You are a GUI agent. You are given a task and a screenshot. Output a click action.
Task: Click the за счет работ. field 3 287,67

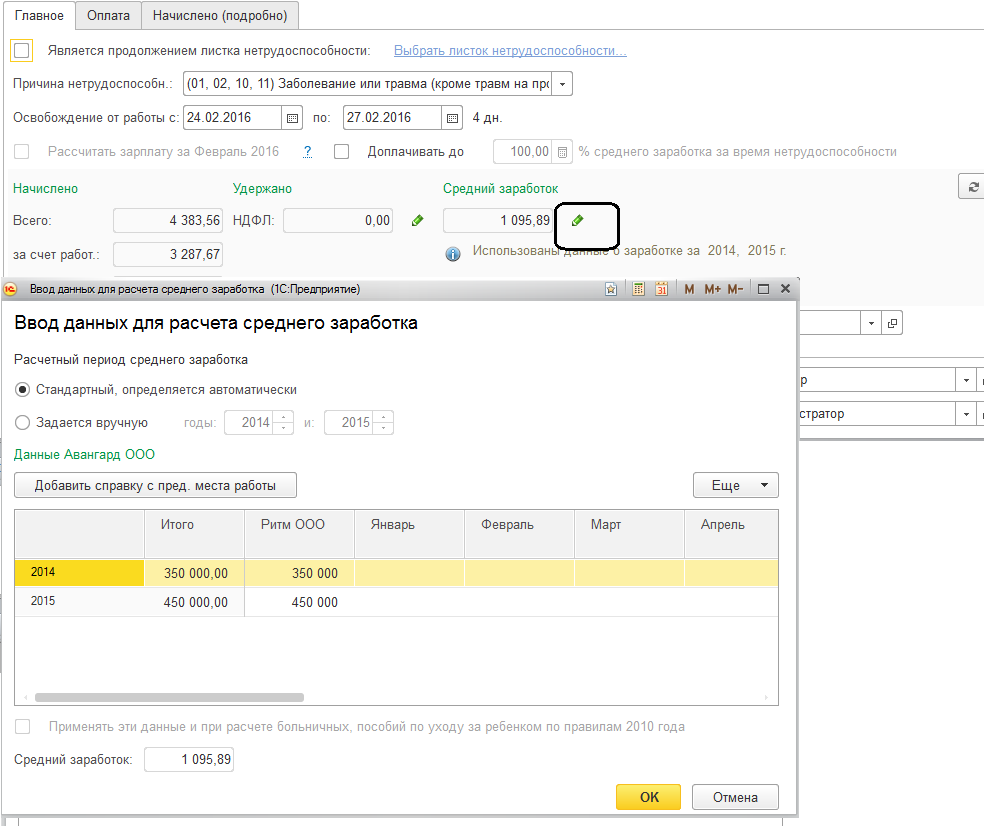tap(168, 254)
